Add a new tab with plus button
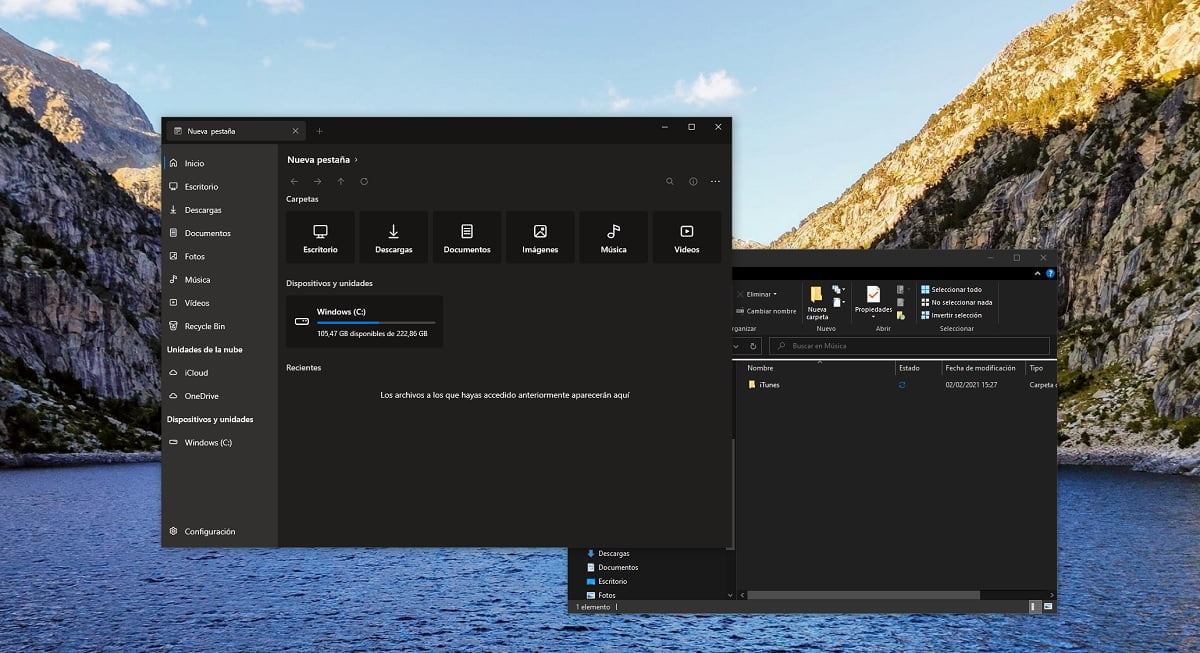Viewport: 1200px width, 653px height. [320, 131]
